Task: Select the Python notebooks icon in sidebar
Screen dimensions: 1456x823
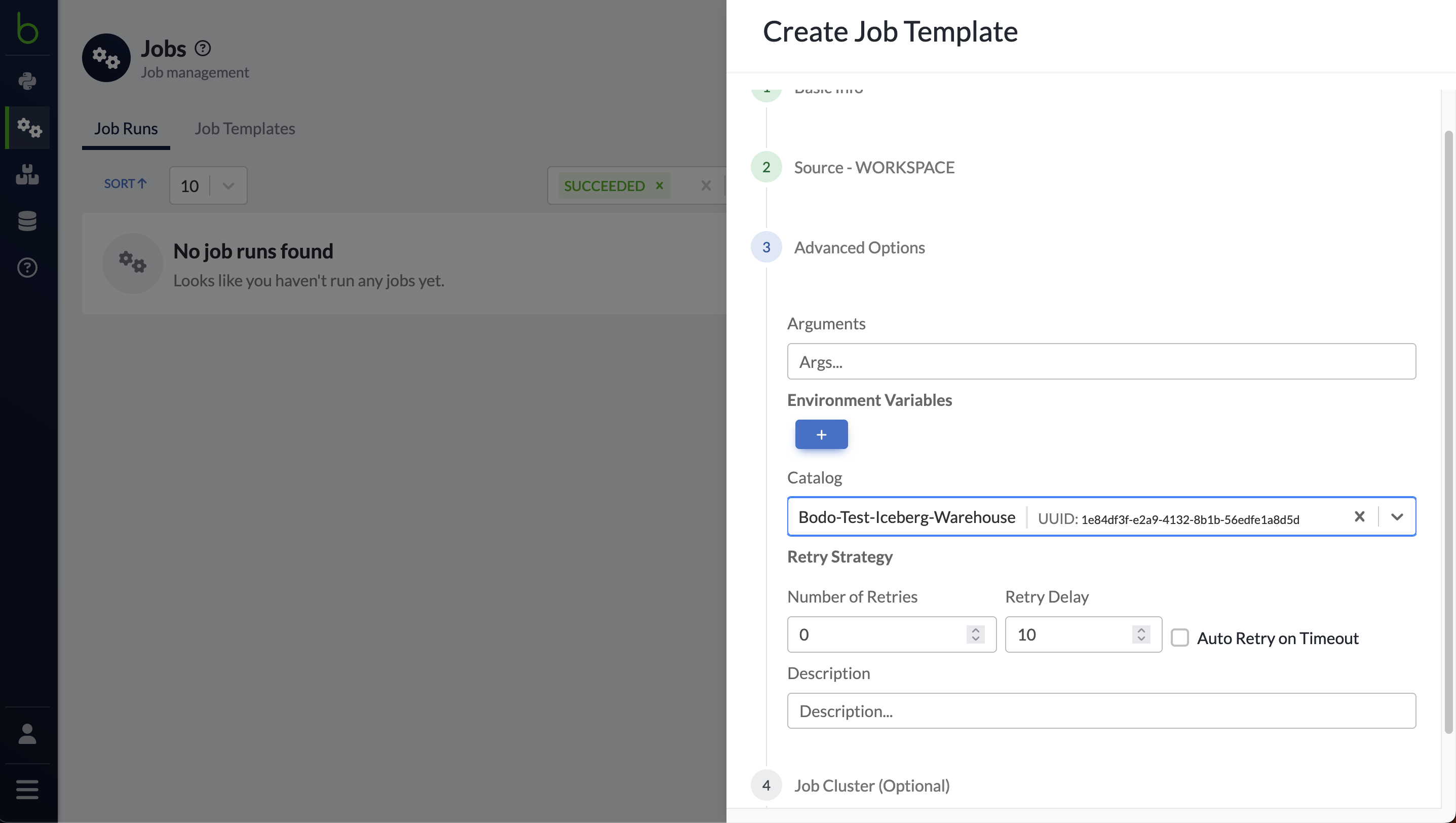Action: pyautogui.click(x=27, y=82)
